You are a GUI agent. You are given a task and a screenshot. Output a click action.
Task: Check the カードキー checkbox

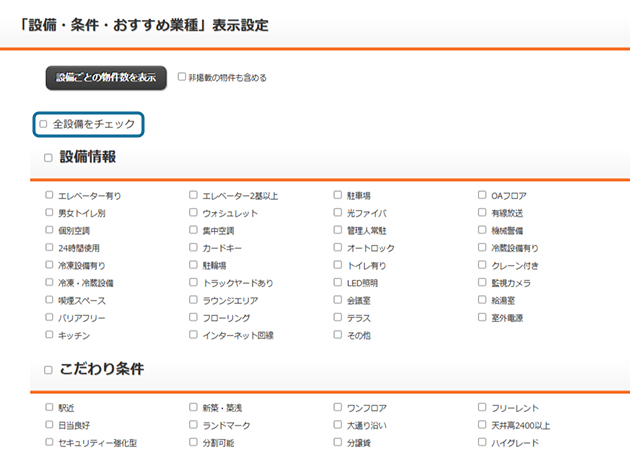click(x=193, y=247)
